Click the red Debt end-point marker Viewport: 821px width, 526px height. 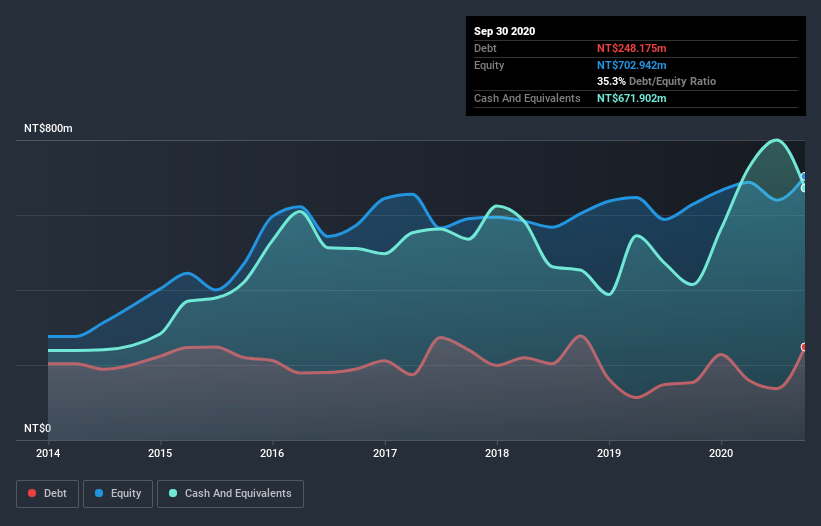[x=804, y=347]
